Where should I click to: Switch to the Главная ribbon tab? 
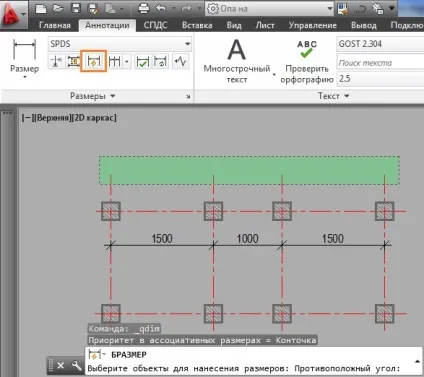(55, 25)
